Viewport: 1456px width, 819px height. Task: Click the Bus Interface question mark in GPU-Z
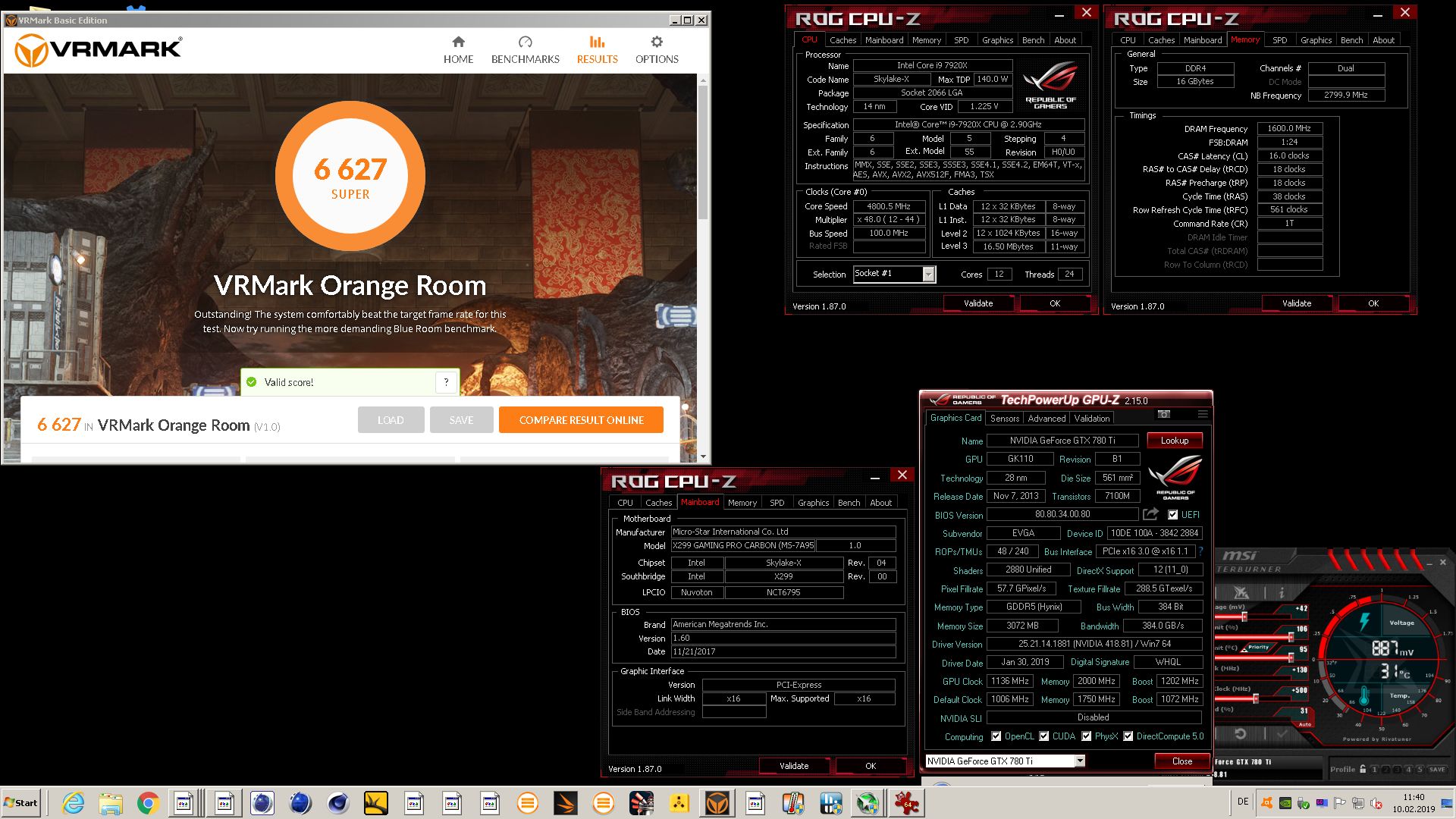[1200, 551]
